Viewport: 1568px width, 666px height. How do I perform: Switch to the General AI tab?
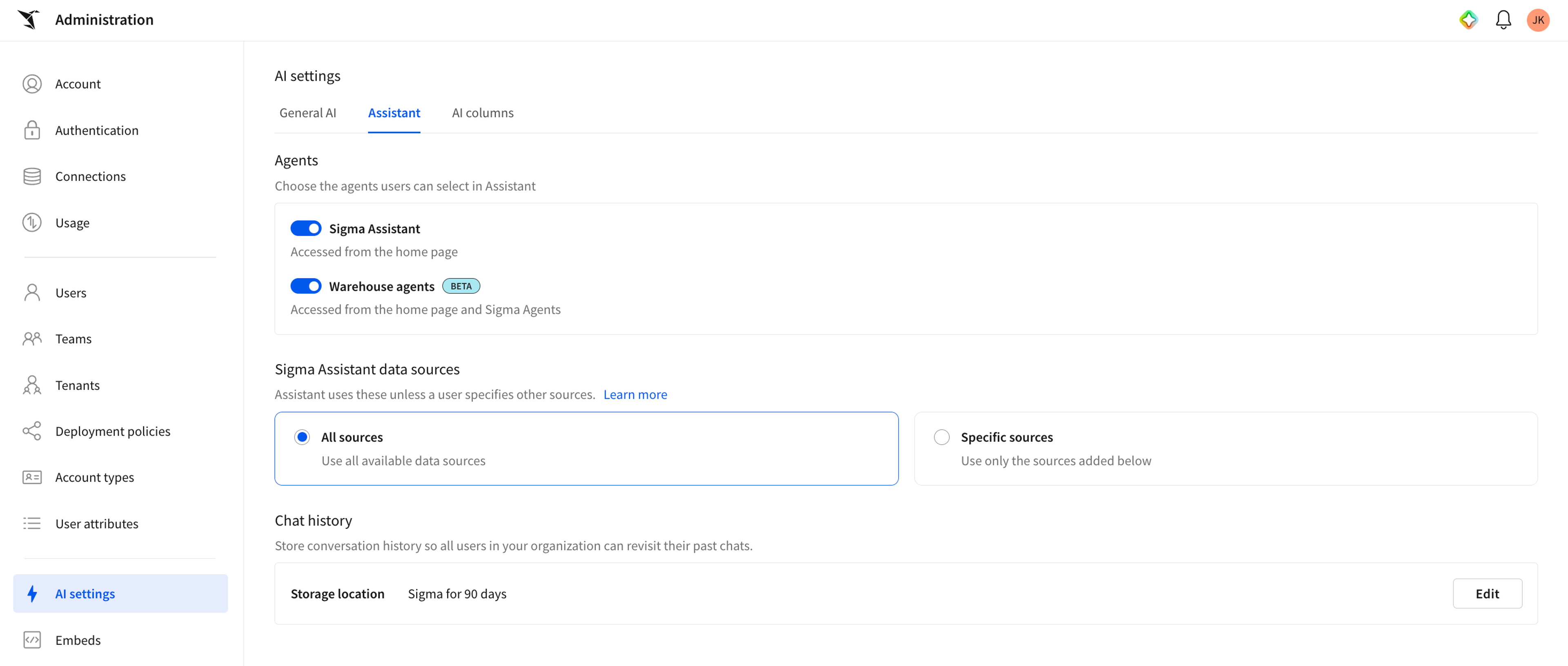307,113
